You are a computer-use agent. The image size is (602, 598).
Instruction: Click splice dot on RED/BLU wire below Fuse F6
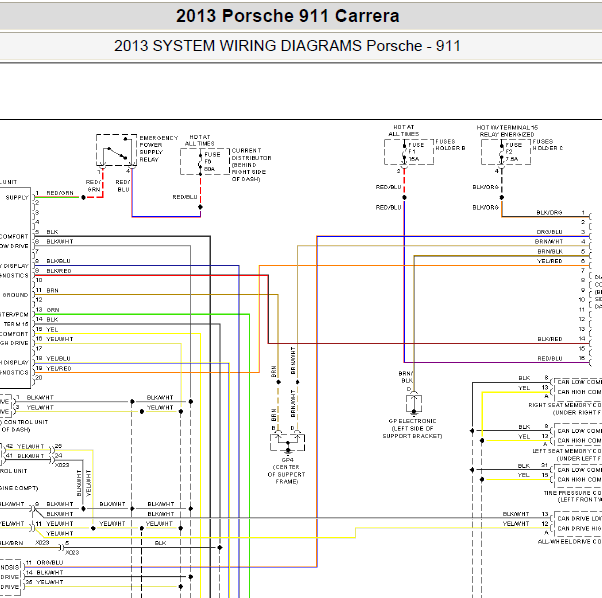coord(200,207)
